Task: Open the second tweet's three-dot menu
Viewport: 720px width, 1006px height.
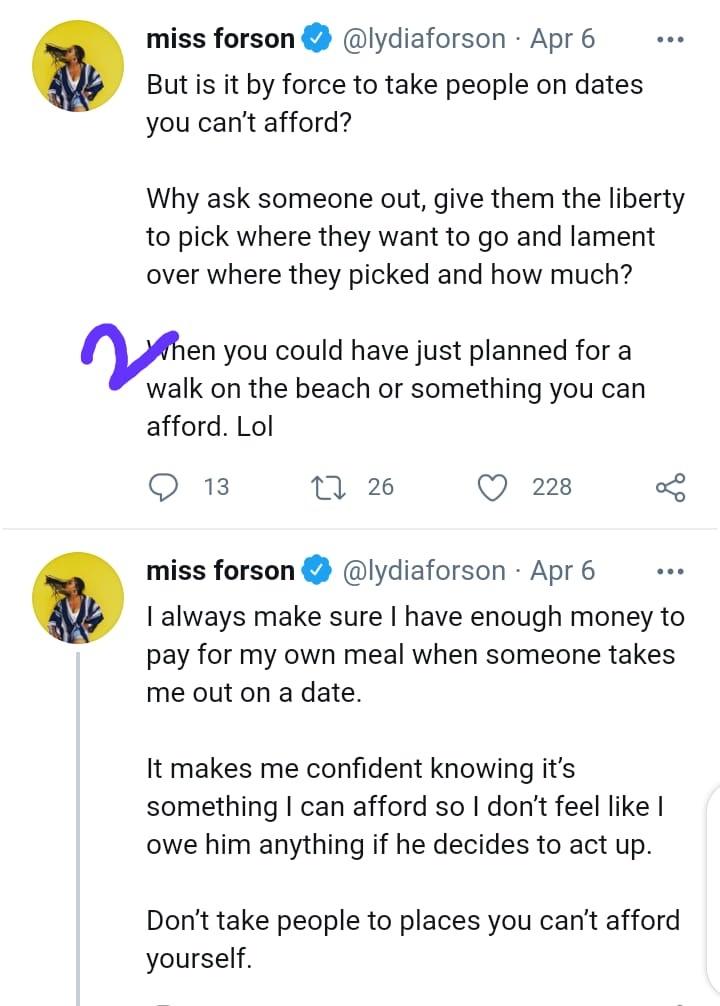Action: click(669, 571)
